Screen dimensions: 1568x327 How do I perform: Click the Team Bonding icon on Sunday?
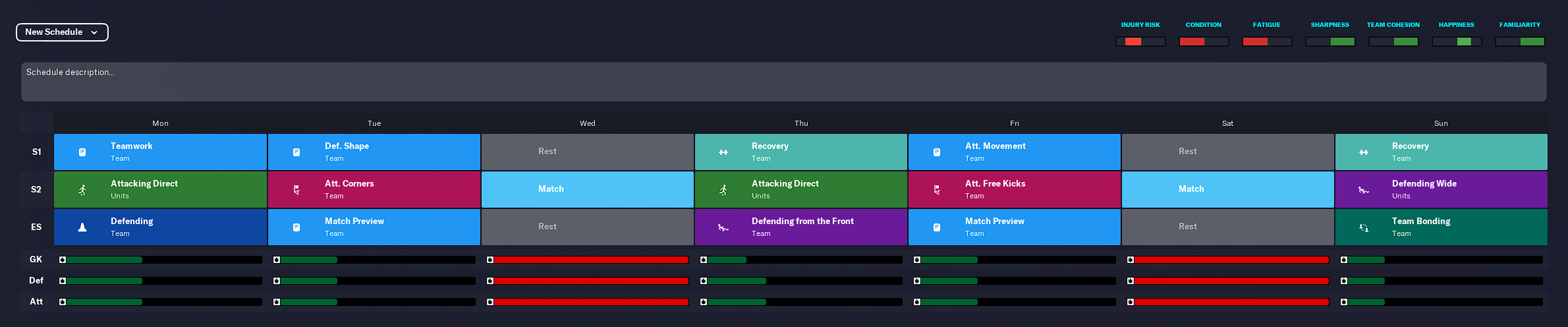click(x=1364, y=227)
